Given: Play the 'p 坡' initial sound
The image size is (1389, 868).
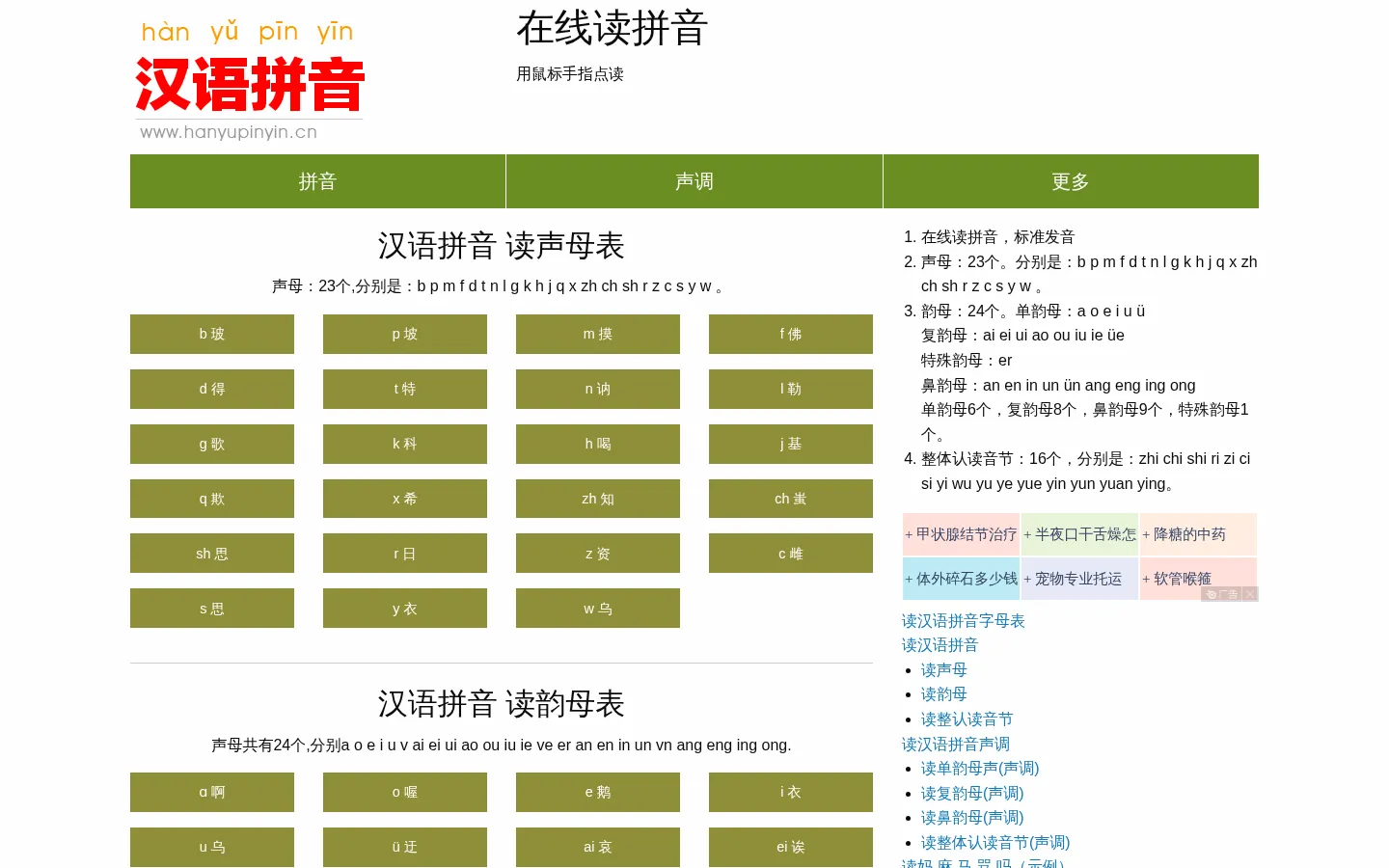Looking at the screenshot, I should point(405,334).
